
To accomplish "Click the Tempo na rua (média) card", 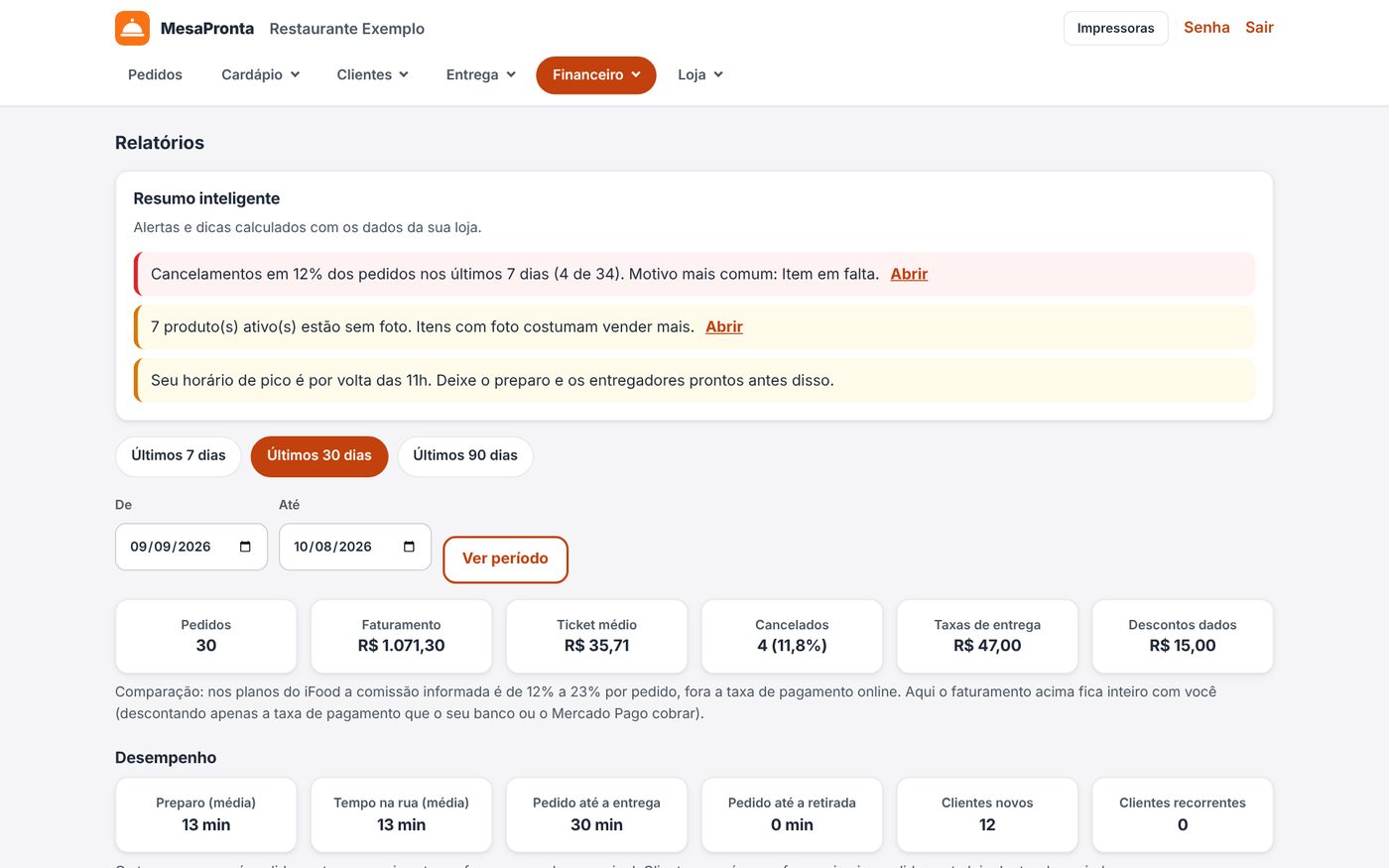I will point(402,814).
